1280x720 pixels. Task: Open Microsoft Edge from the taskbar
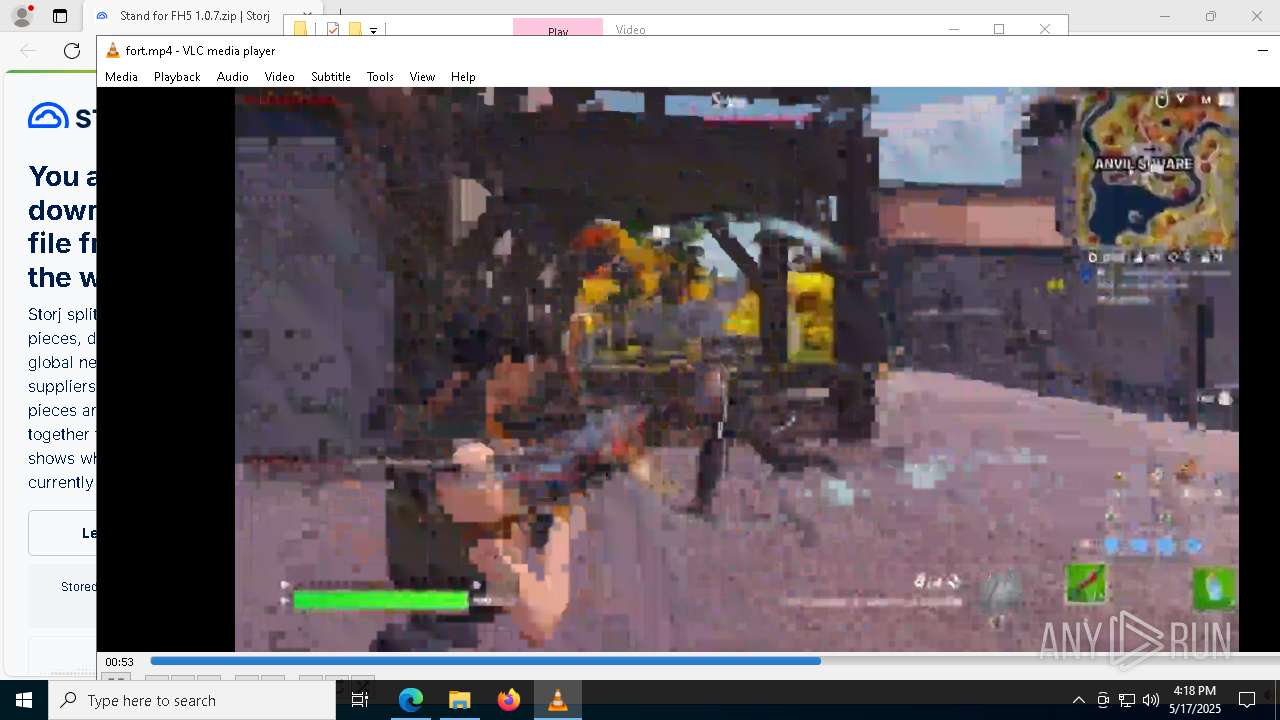point(411,700)
